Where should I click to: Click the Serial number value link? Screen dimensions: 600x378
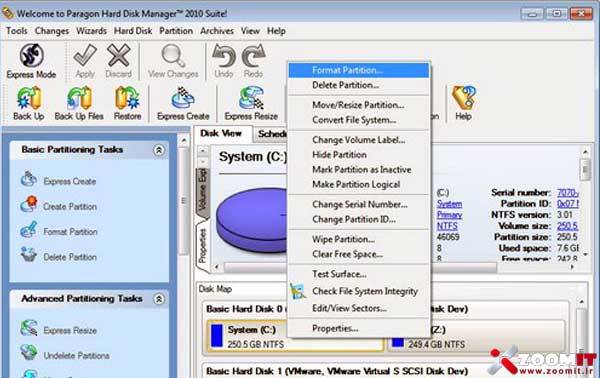tap(568, 193)
